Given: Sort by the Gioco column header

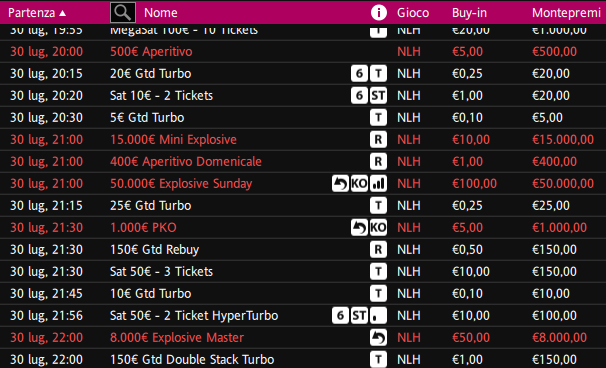Looking at the screenshot, I should [x=413, y=13].
